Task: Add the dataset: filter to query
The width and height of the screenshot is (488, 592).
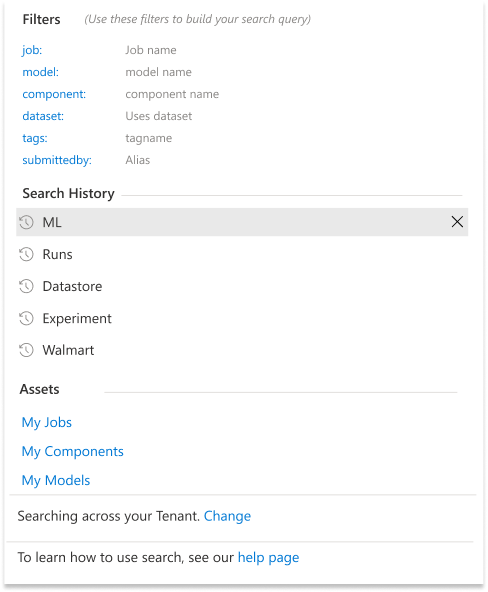Action: [43, 116]
